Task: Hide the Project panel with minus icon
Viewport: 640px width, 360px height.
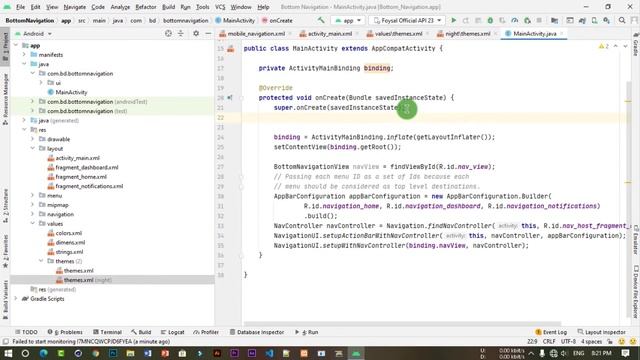Action: [x=208, y=33]
